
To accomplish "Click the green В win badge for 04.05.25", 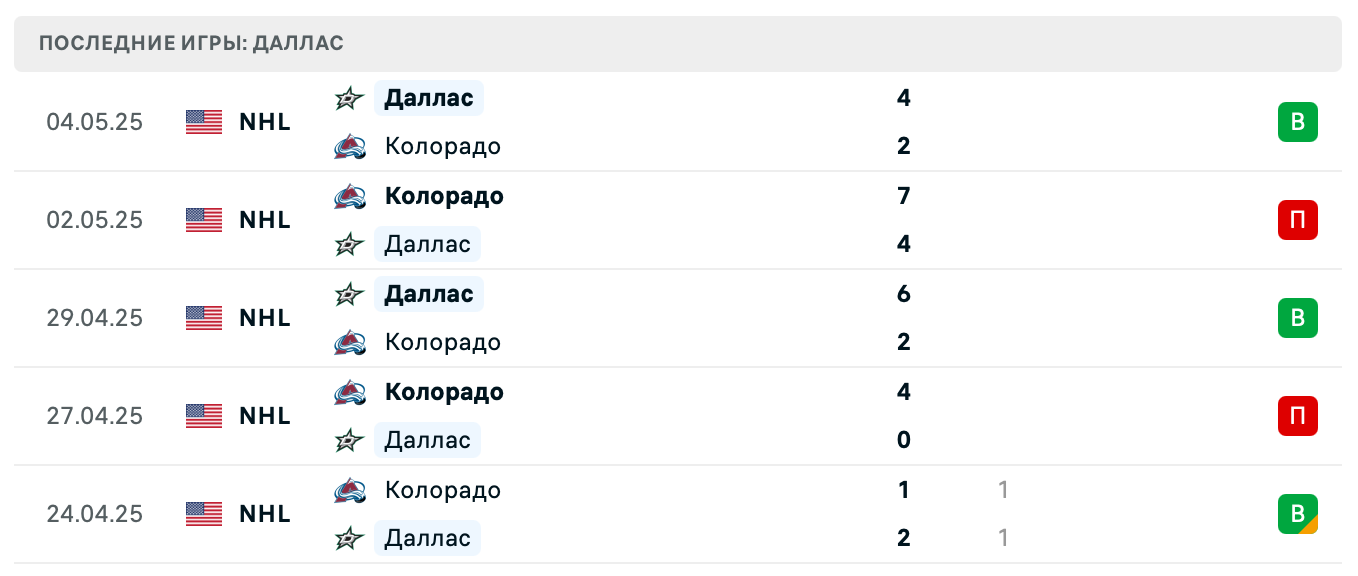I will point(1298,122).
